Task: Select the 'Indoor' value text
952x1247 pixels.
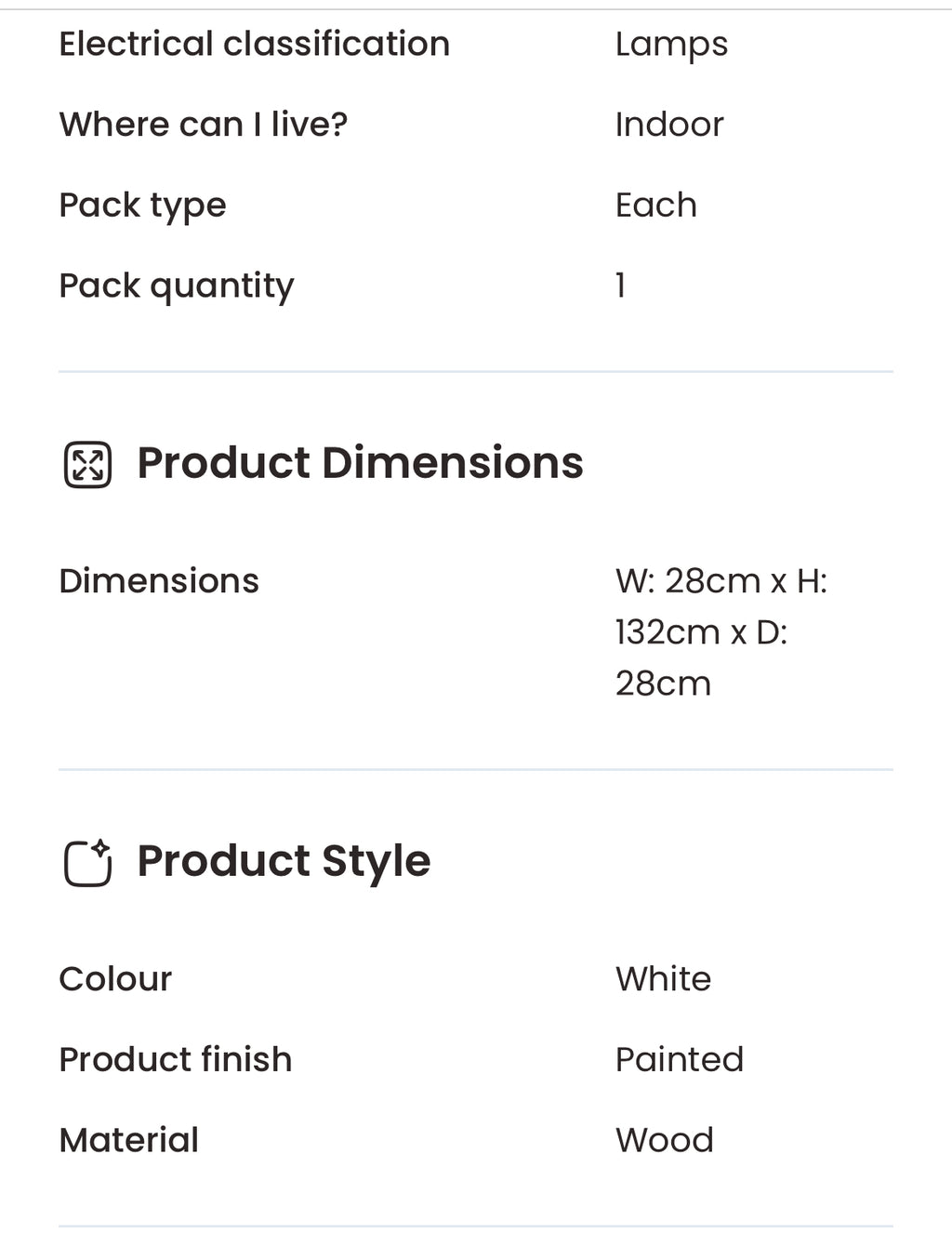Action: click(669, 125)
